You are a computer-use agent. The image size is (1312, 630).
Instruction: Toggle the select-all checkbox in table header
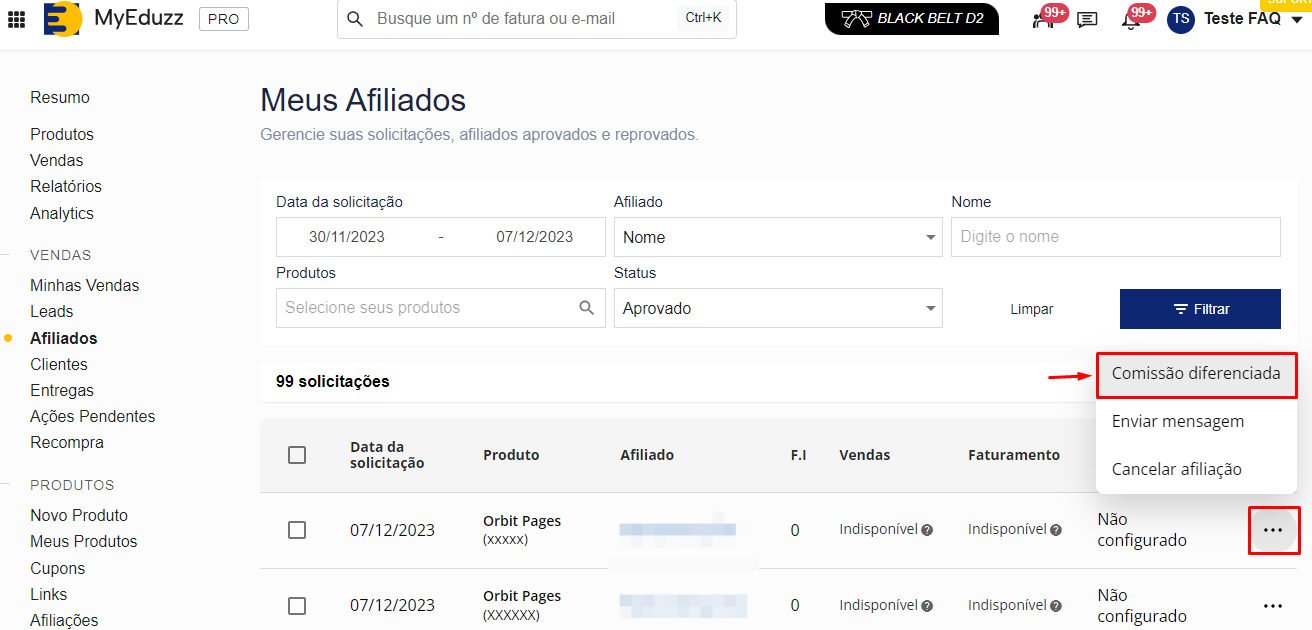pos(297,455)
